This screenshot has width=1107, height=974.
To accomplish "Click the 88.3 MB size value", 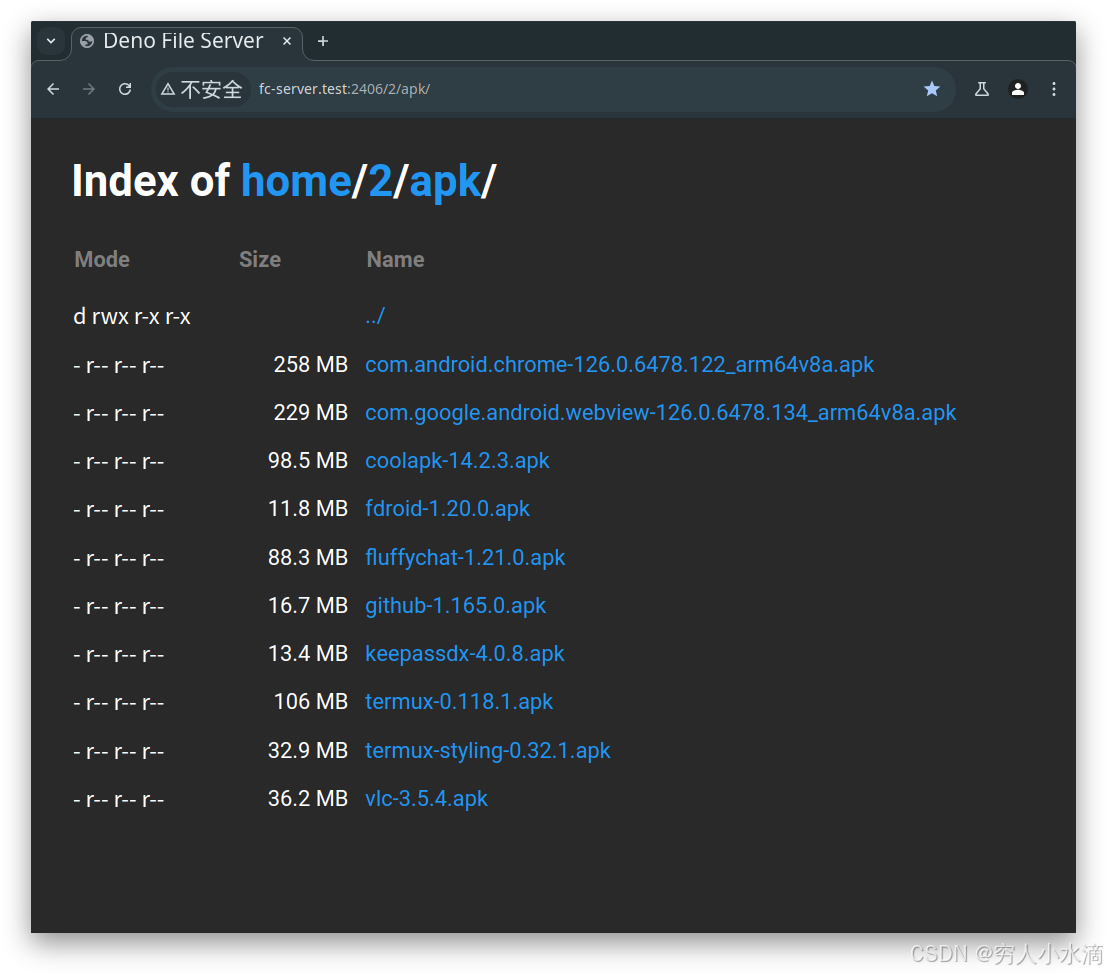I will [x=308, y=558].
